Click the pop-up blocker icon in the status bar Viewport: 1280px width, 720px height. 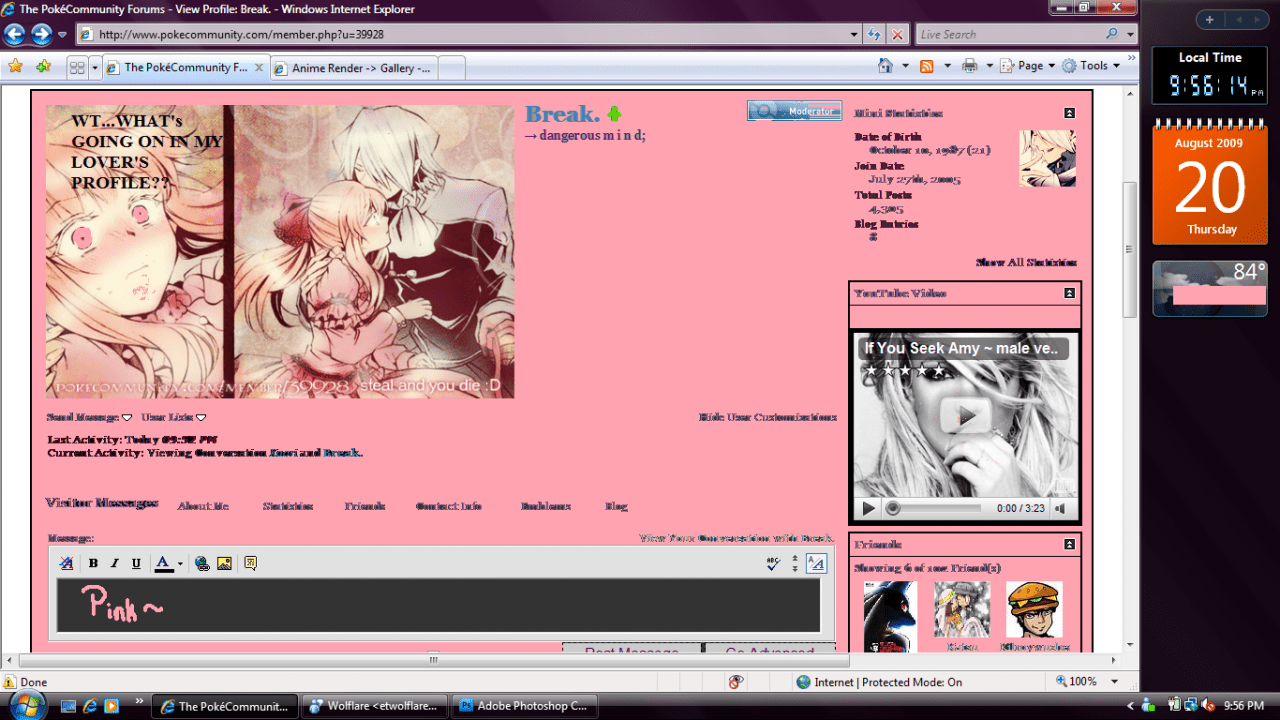click(x=736, y=682)
